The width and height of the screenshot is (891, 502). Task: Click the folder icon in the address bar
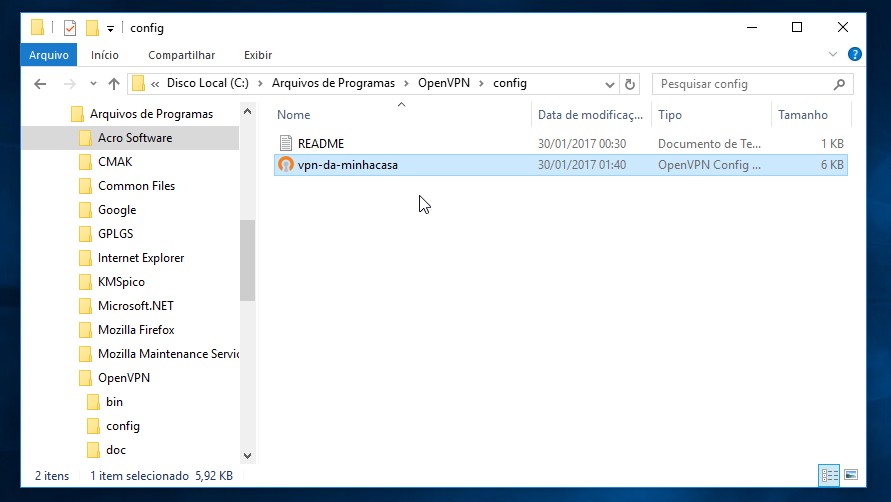click(x=138, y=84)
